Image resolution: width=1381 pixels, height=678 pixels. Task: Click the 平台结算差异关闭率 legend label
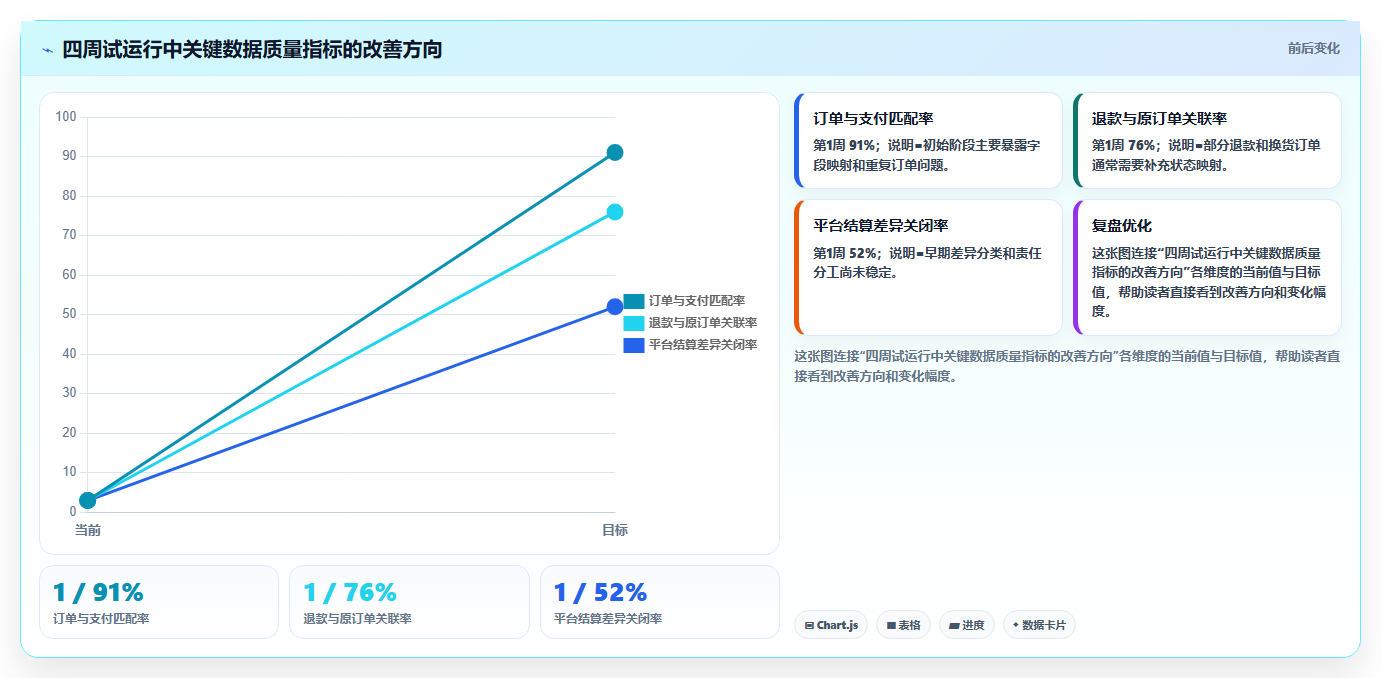(x=703, y=345)
